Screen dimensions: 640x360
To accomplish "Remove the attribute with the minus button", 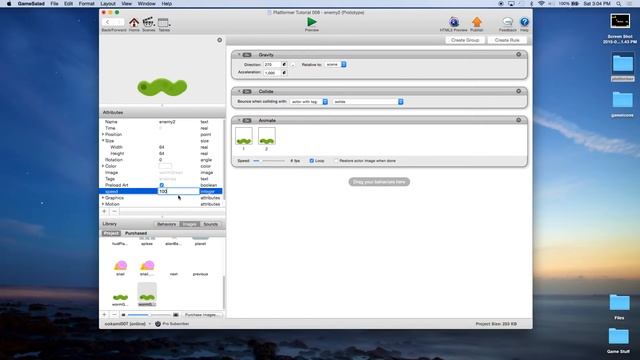I will [114, 211].
